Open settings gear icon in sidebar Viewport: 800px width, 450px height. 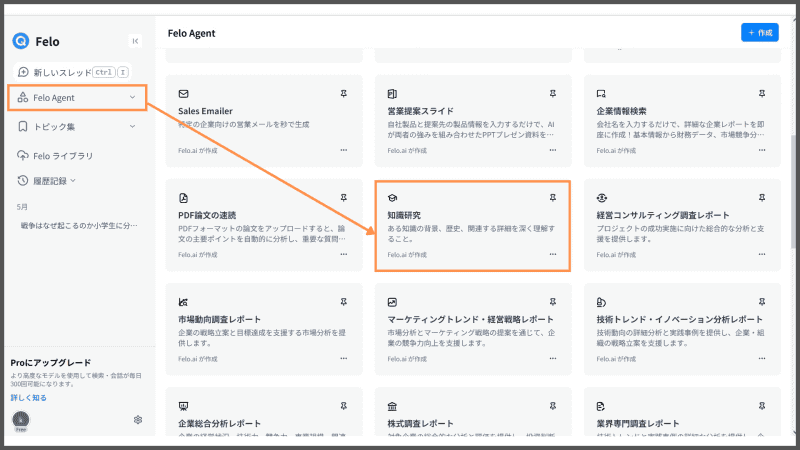(138, 419)
